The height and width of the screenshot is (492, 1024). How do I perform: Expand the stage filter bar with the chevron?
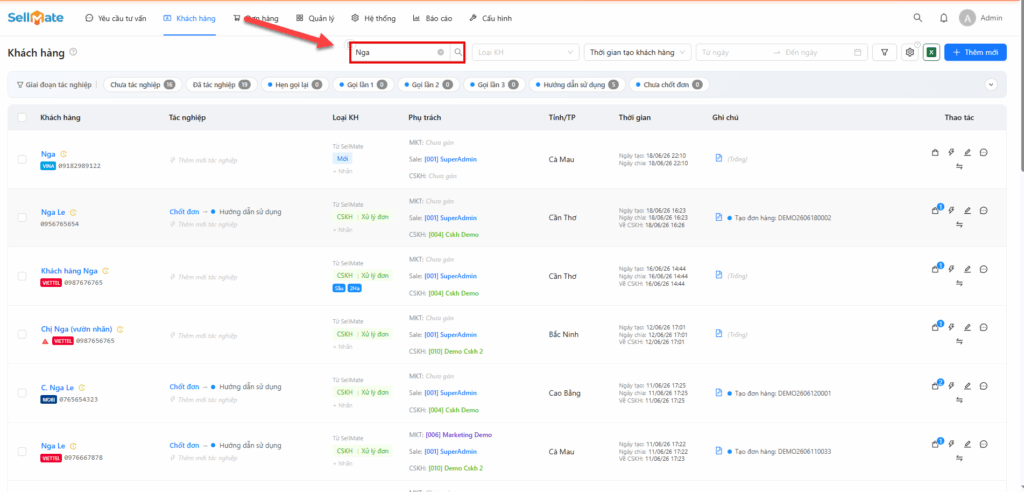pyautogui.click(x=991, y=84)
